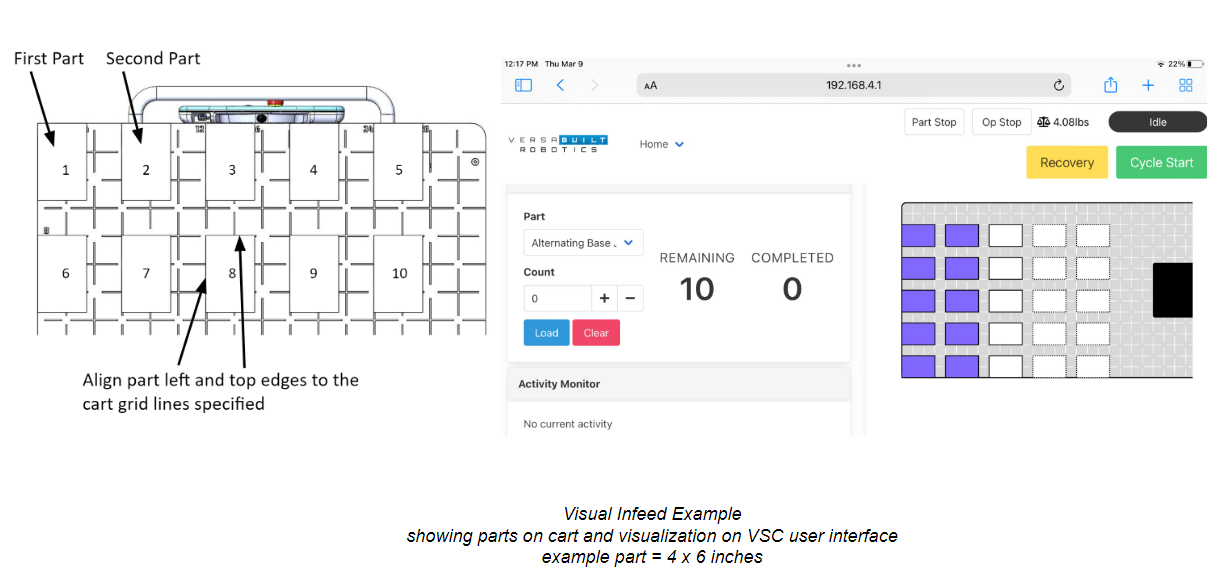Click the yellow Recovery button
Image resolution: width=1210 pixels, height=575 pixels.
(1066, 163)
